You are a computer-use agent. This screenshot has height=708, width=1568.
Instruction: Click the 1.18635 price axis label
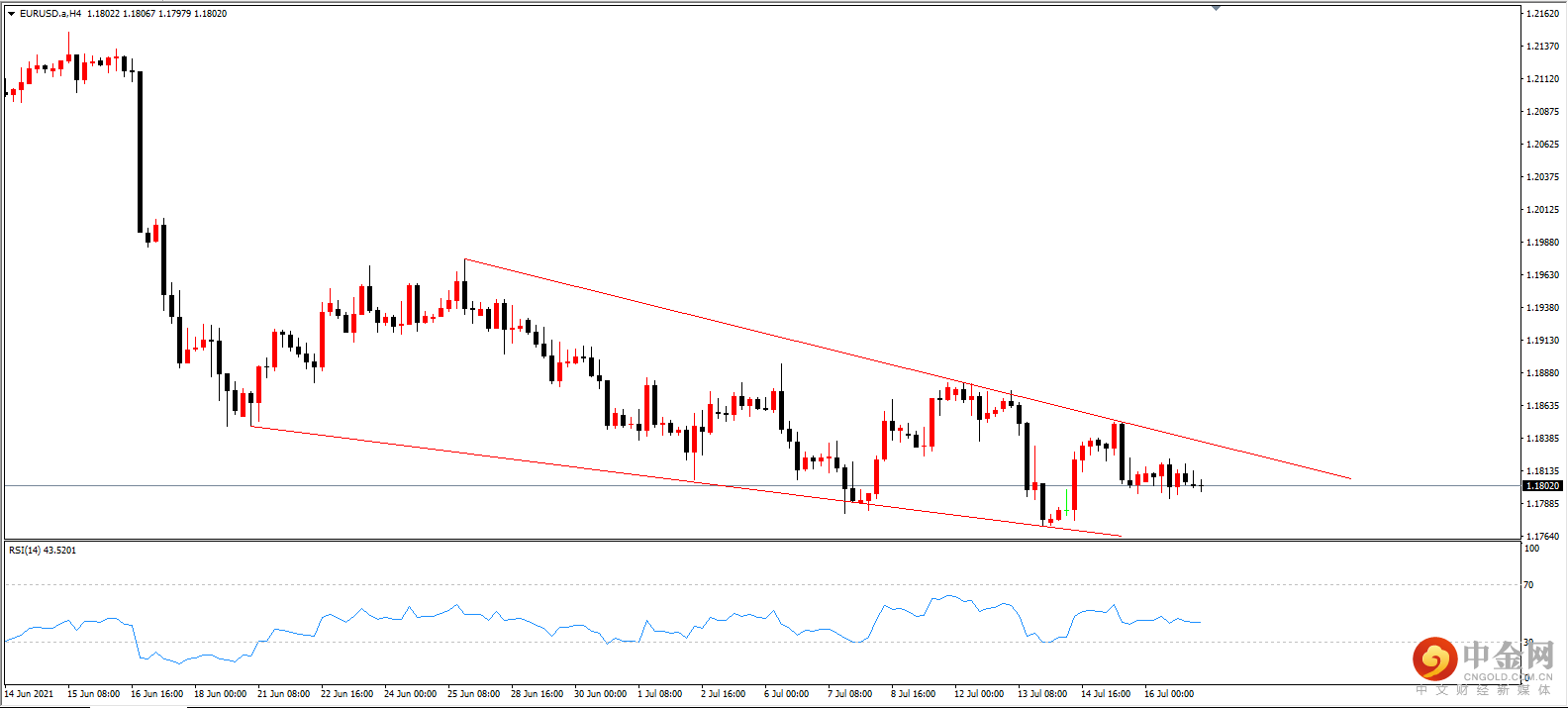click(1542, 406)
